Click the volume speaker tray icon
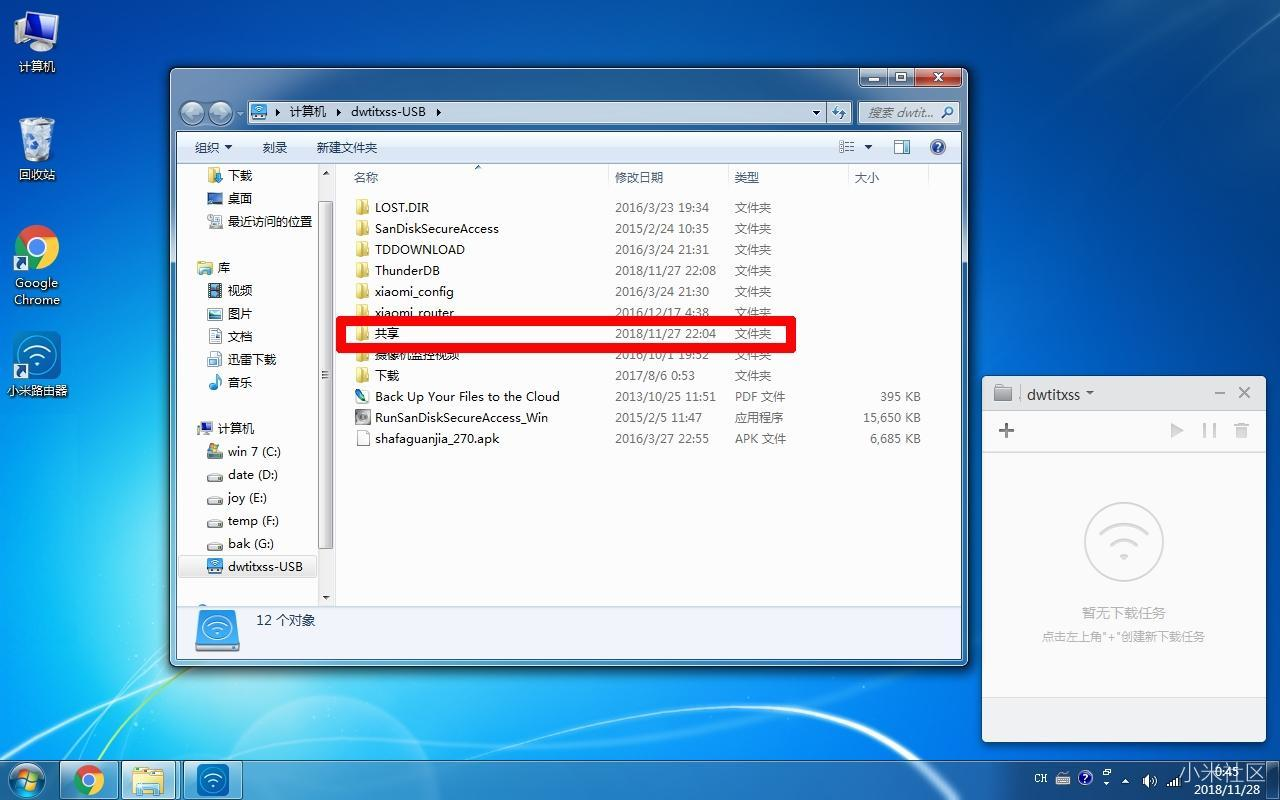Image resolution: width=1280 pixels, height=800 pixels. (x=1149, y=780)
